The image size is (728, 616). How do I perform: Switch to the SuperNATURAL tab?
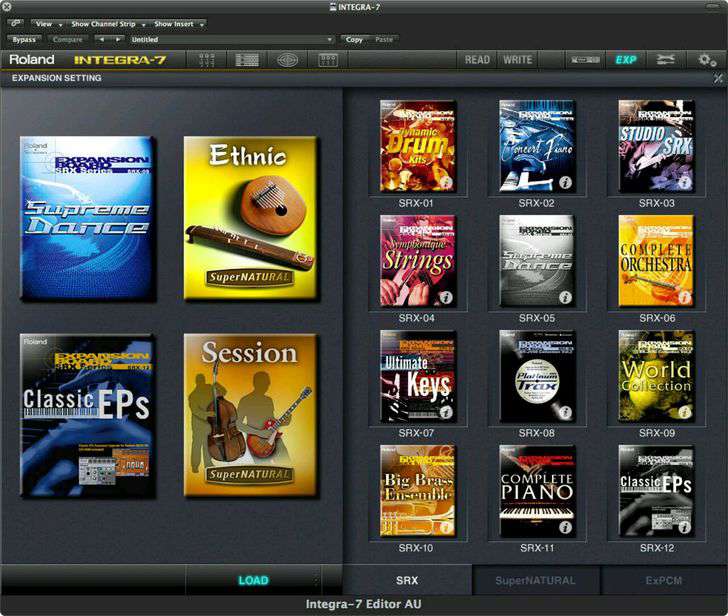535,580
